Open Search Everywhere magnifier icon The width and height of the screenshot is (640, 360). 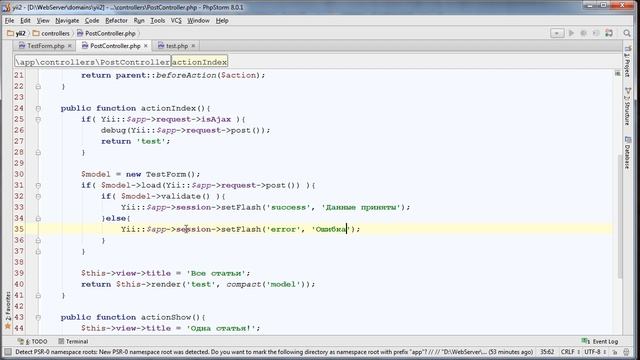[627, 33]
